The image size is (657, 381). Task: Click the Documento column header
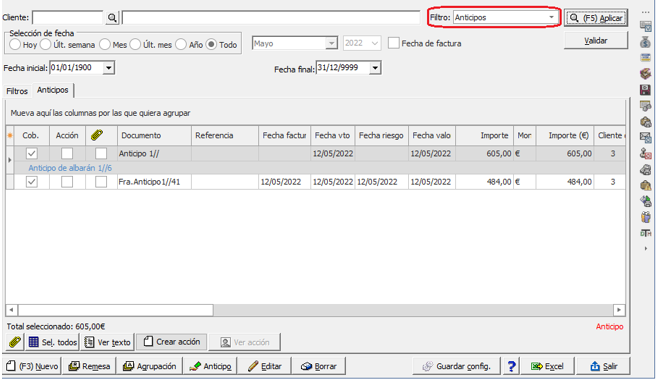[x=154, y=135]
